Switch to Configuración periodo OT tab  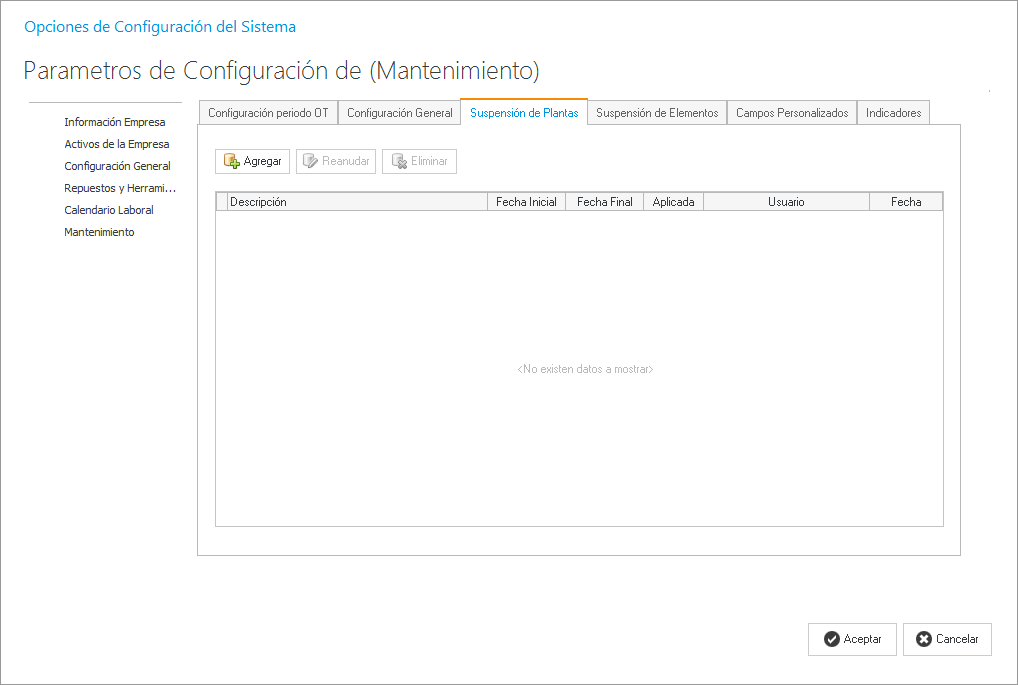[268, 113]
